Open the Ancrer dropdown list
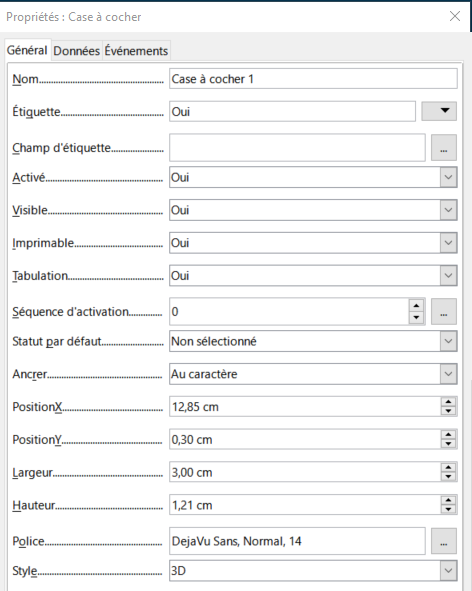The height and width of the screenshot is (591, 472). pyautogui.click(x=448, y=374)
